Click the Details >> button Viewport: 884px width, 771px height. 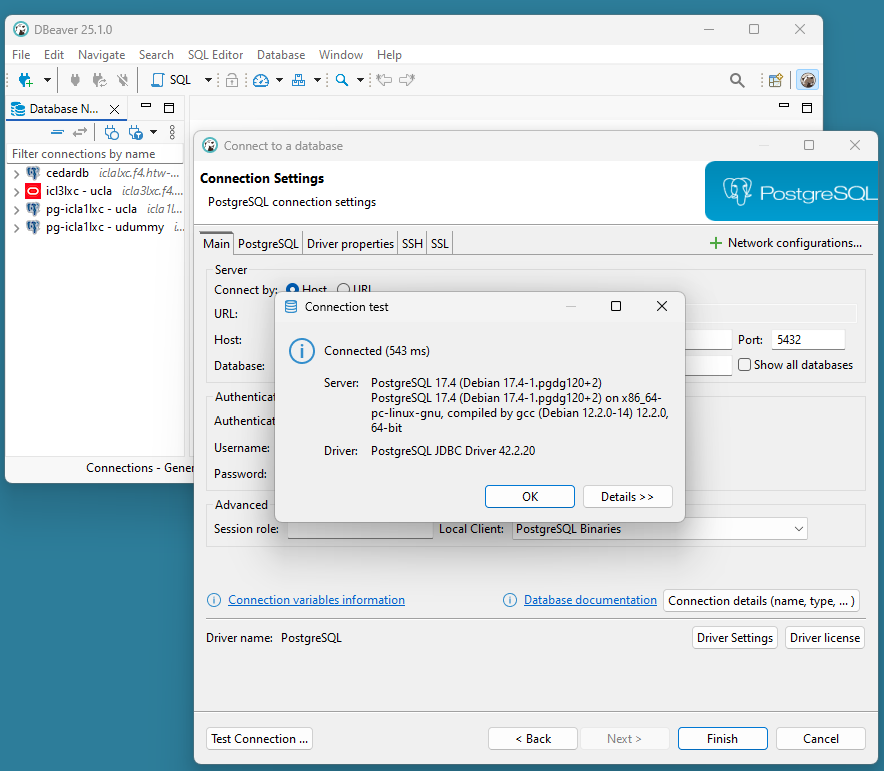[627, 497]
